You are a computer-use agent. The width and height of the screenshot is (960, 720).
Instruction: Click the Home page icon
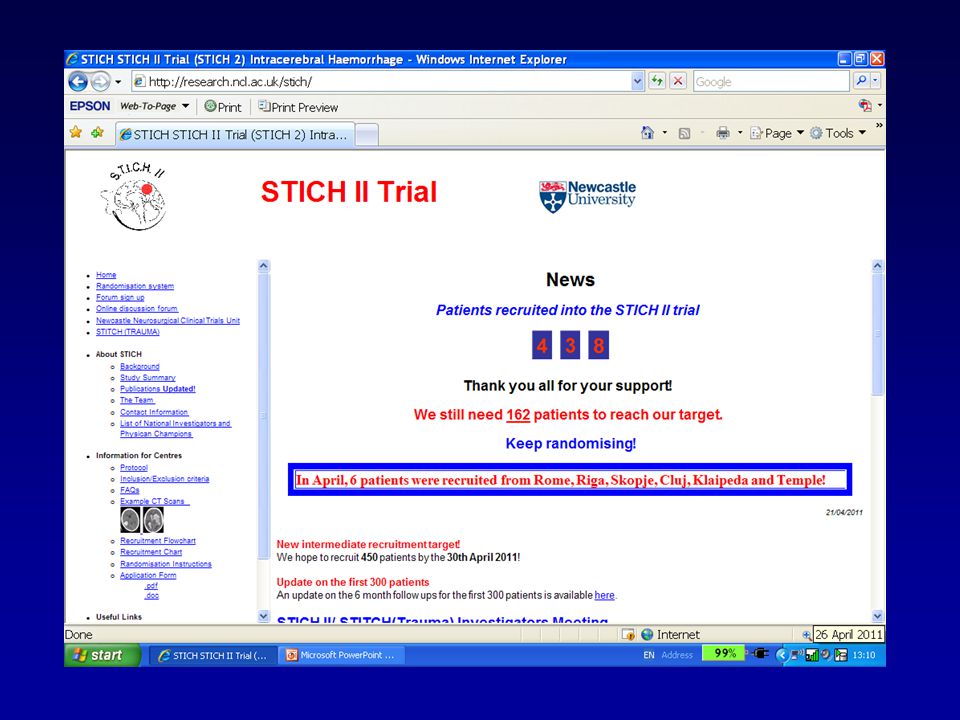[x=647, y=133]
